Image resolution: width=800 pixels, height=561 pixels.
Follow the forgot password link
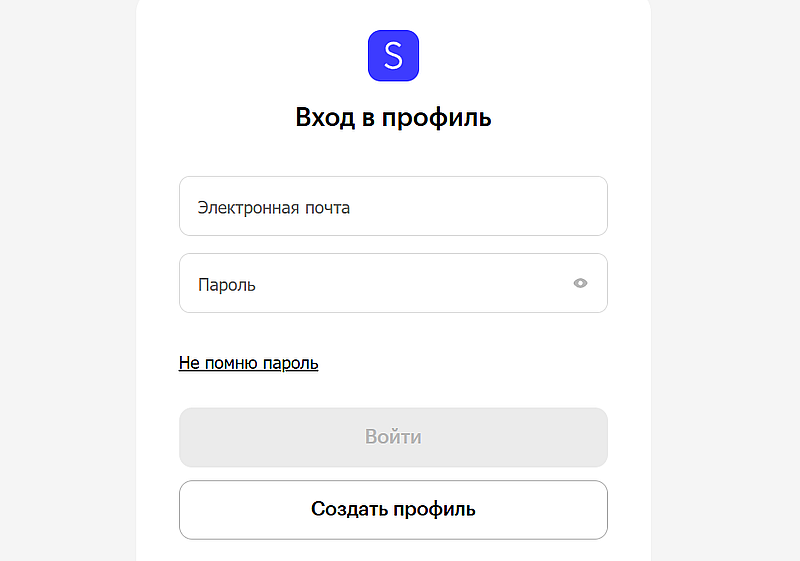(248, 363)
